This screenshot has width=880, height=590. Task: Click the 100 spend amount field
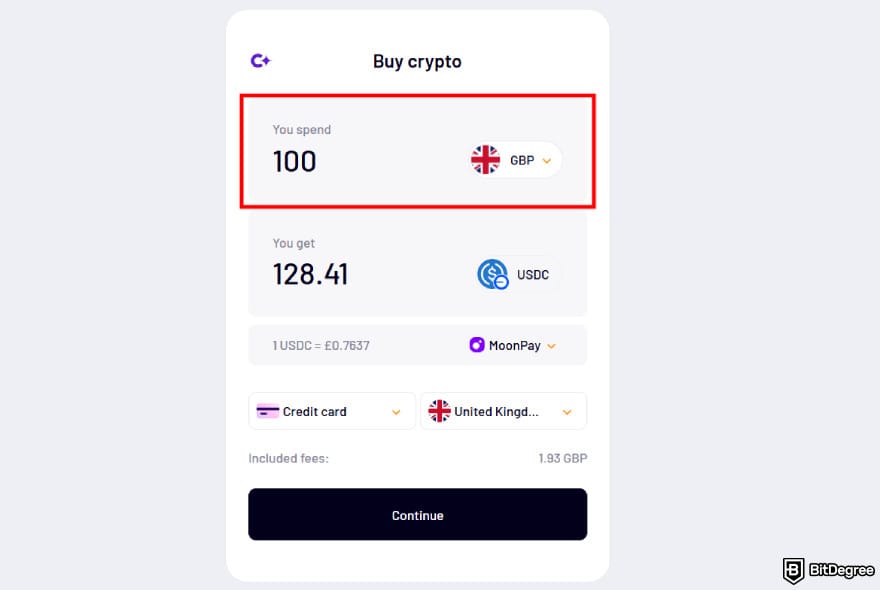click(294, 160)
